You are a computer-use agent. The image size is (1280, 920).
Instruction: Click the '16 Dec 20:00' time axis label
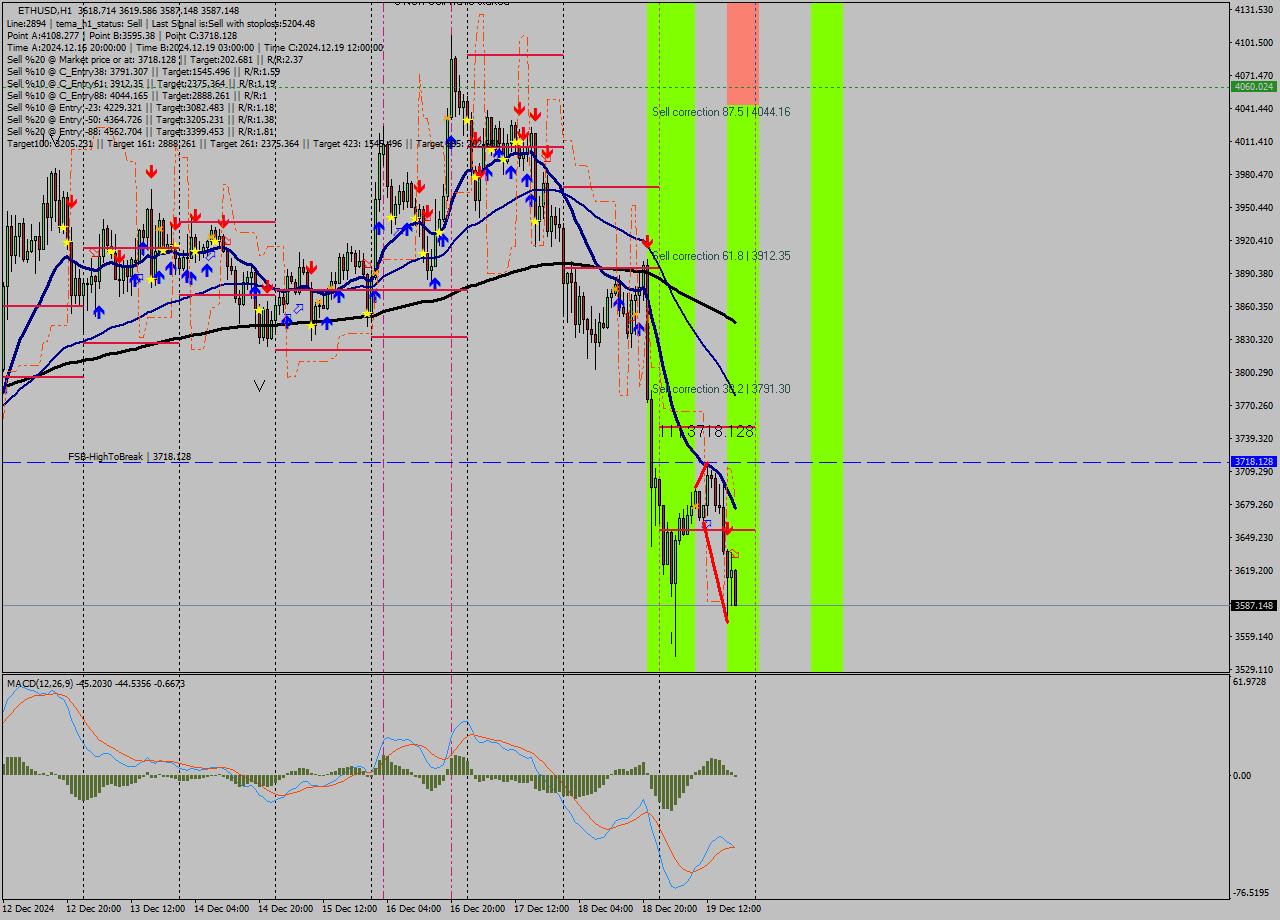click(x=477, y=909)
